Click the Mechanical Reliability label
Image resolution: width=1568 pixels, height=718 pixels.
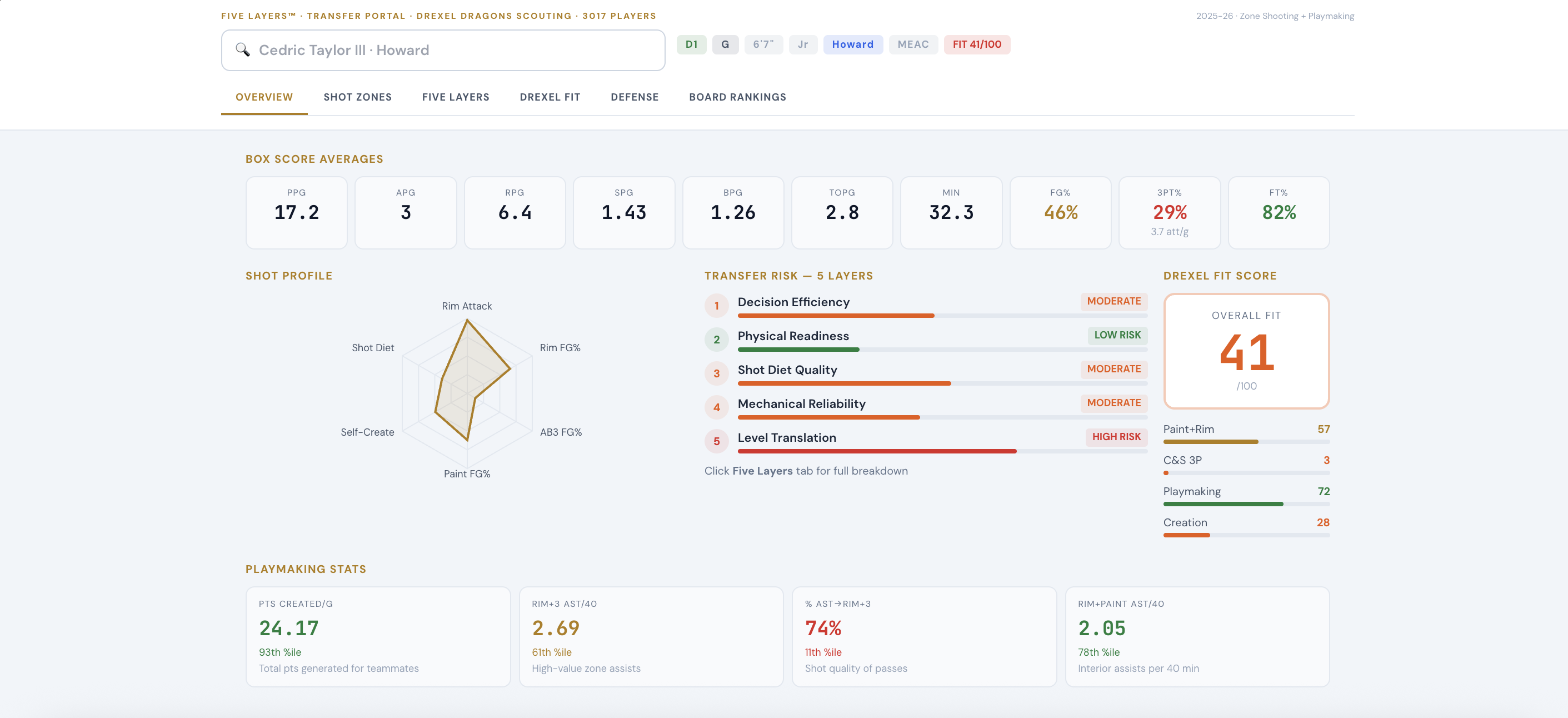tap(801, 404)
